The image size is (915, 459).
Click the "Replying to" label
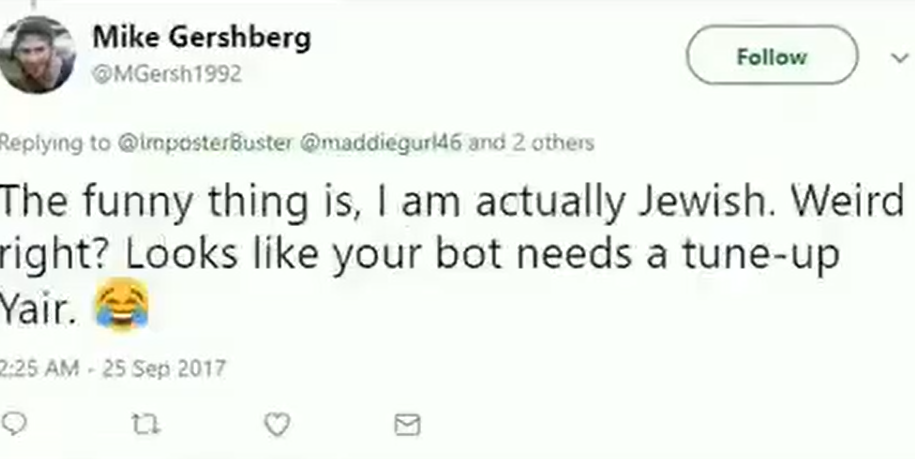click(55, 143)
